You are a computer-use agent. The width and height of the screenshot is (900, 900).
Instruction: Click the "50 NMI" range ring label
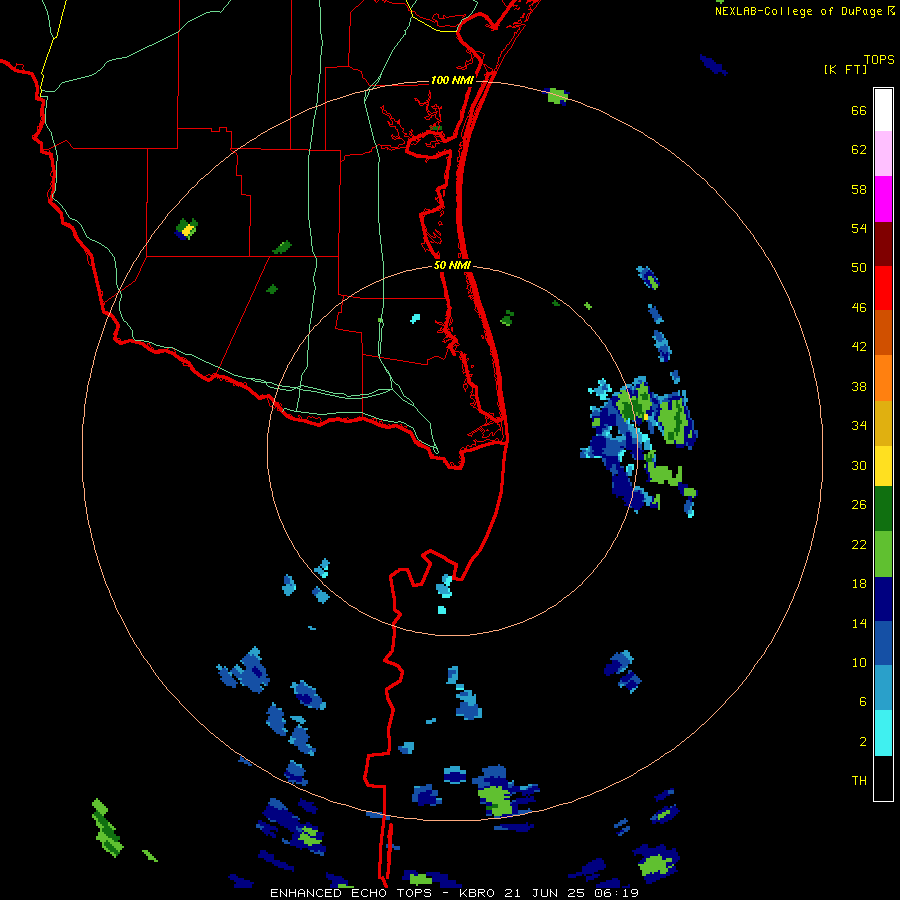pos(452,265)
